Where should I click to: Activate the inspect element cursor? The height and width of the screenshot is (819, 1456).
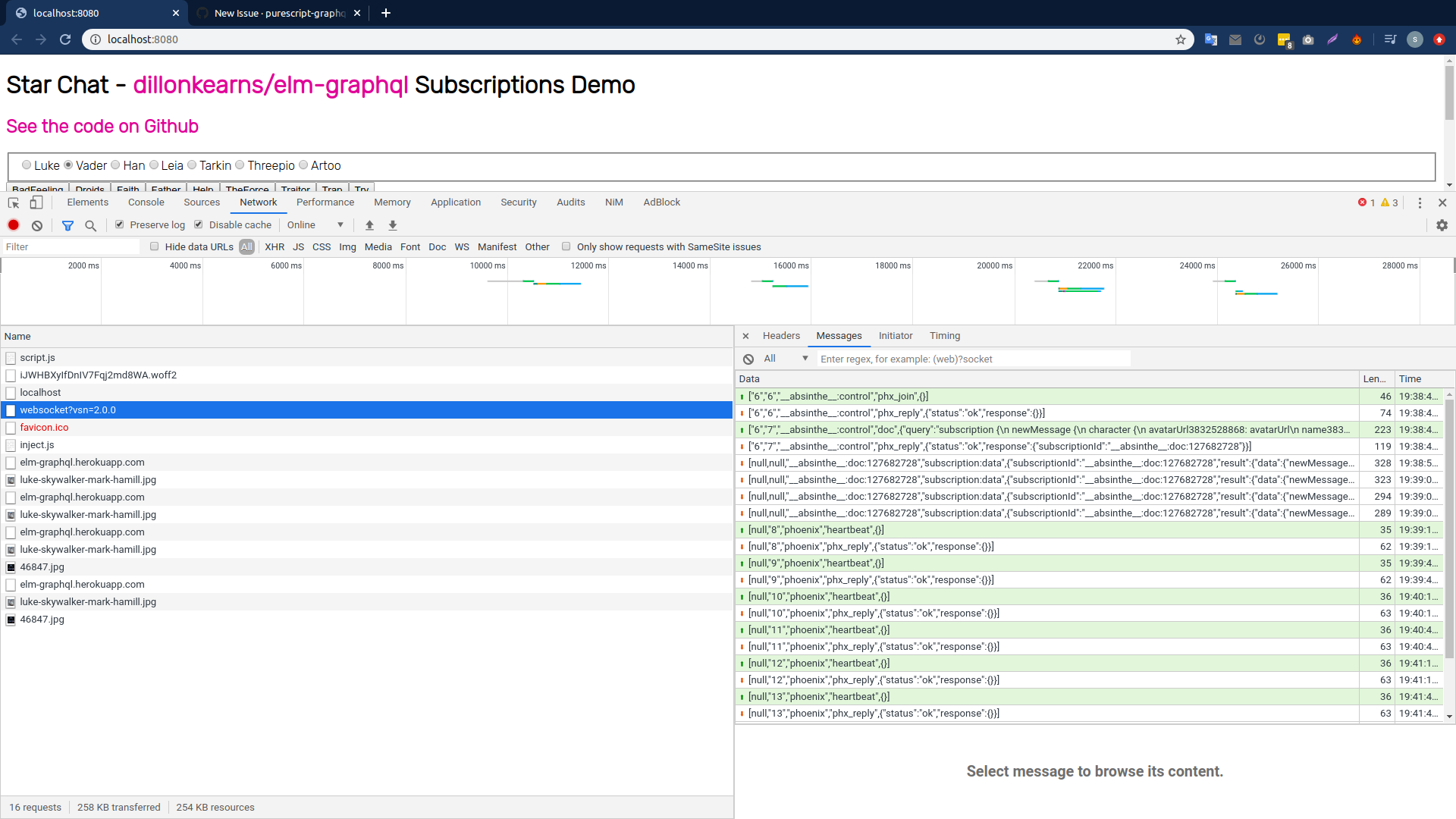12,202
